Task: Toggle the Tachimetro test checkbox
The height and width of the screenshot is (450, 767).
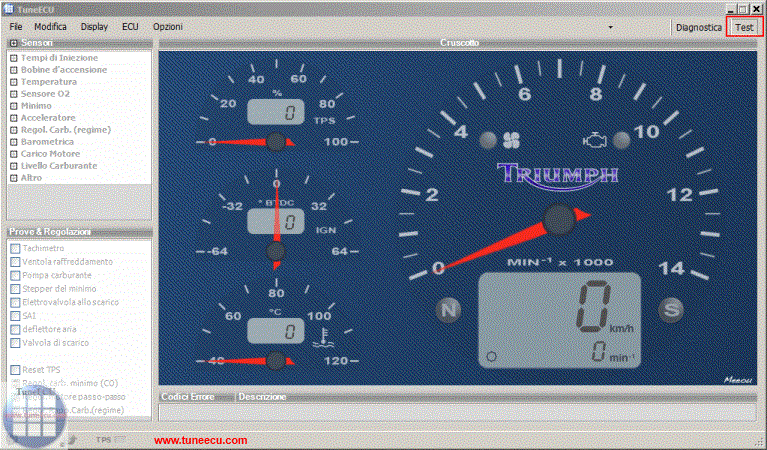Action: pyautogui.click(x=15, y=249)
